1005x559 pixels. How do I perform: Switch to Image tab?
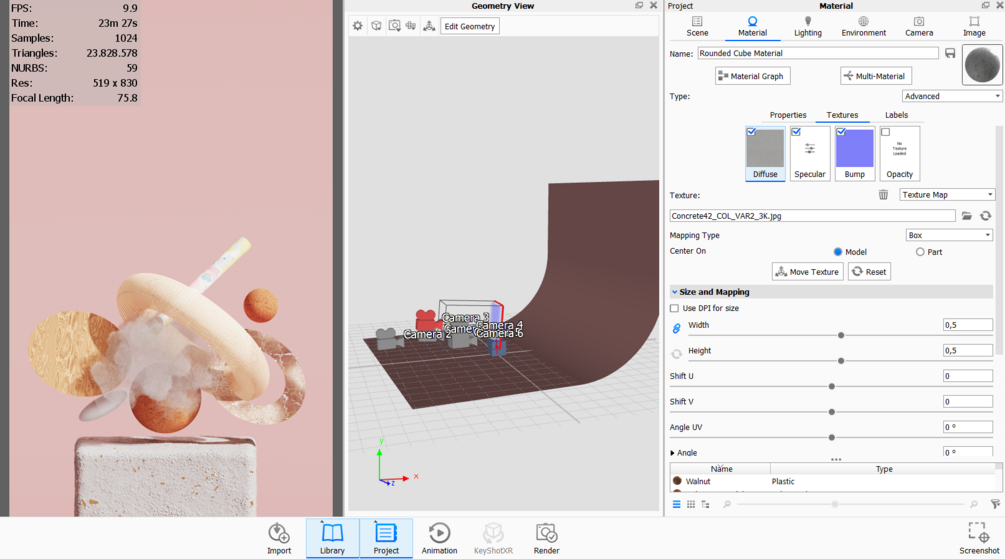click(974, 26)
